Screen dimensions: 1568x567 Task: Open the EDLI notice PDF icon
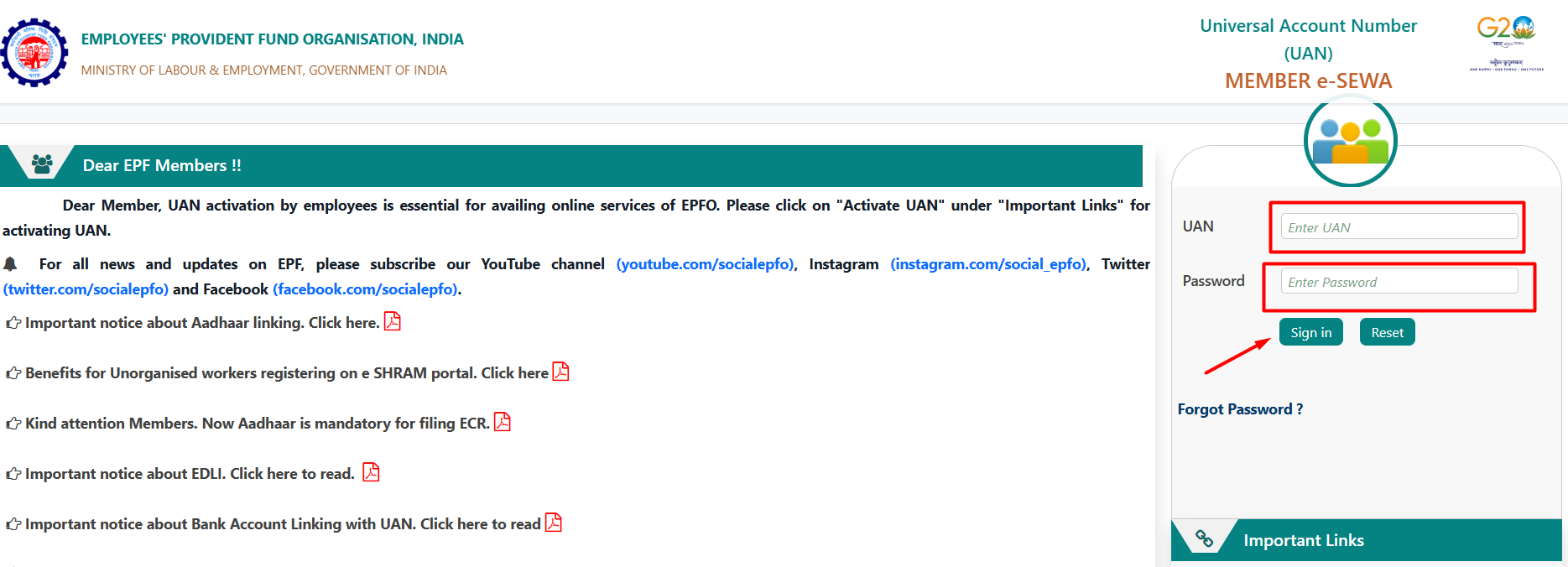click(x=371, y=472)
